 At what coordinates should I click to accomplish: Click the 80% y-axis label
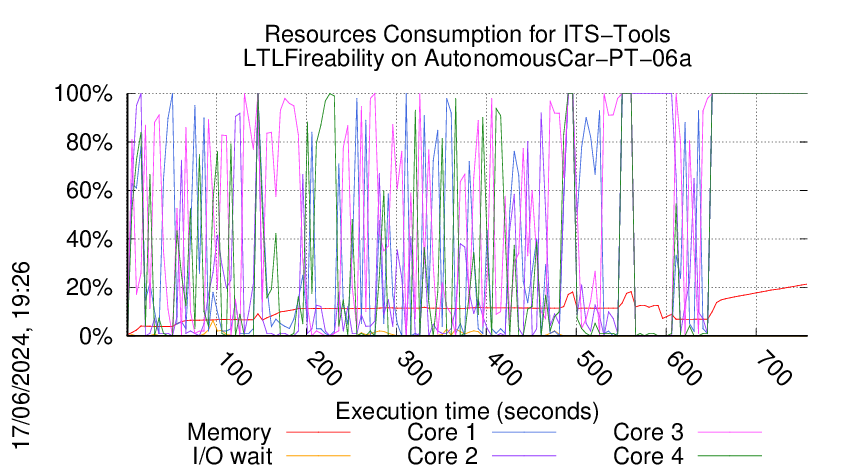point(89,143)
